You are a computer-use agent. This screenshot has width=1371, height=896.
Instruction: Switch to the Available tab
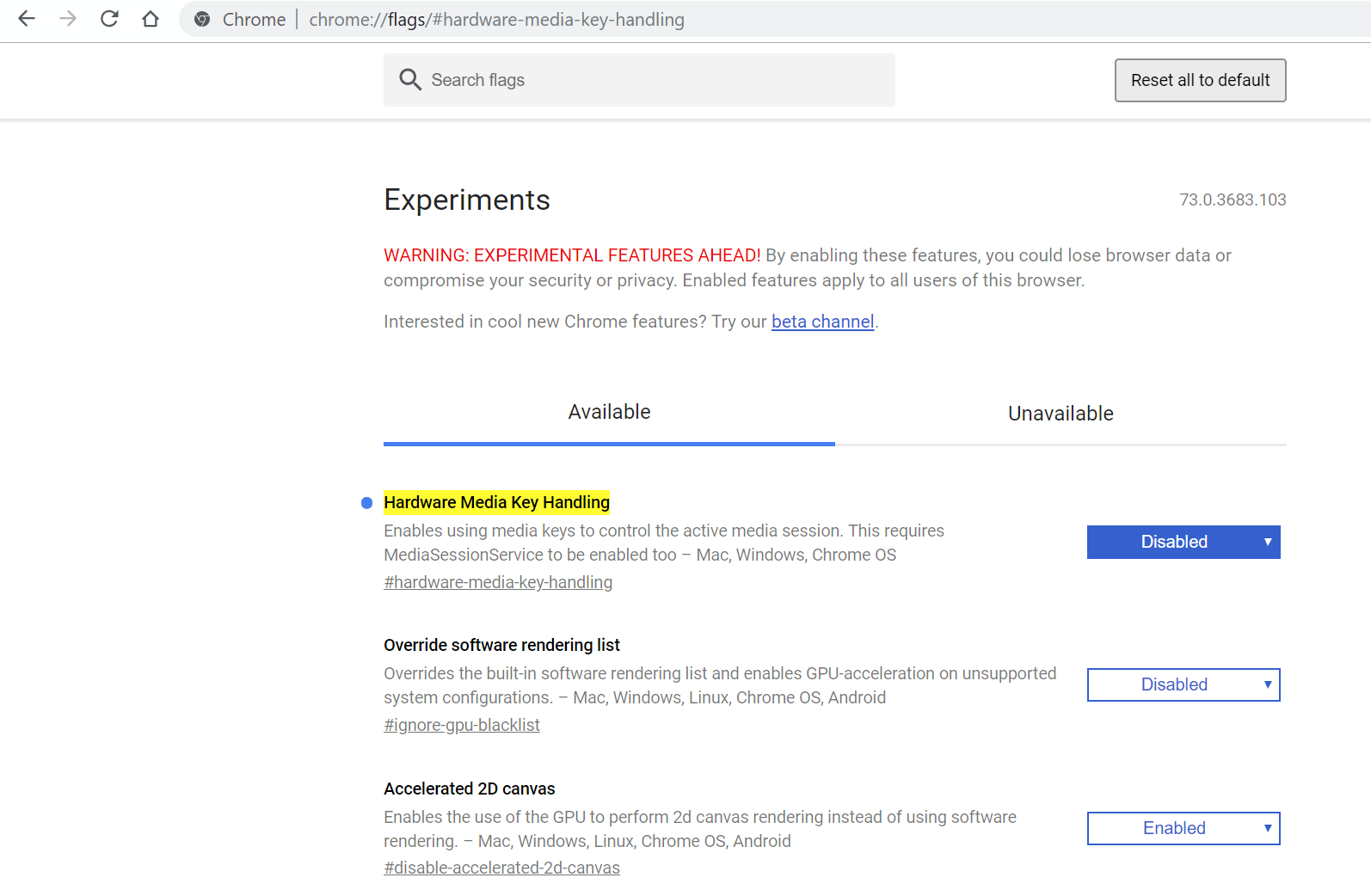(x=609, y=413)
